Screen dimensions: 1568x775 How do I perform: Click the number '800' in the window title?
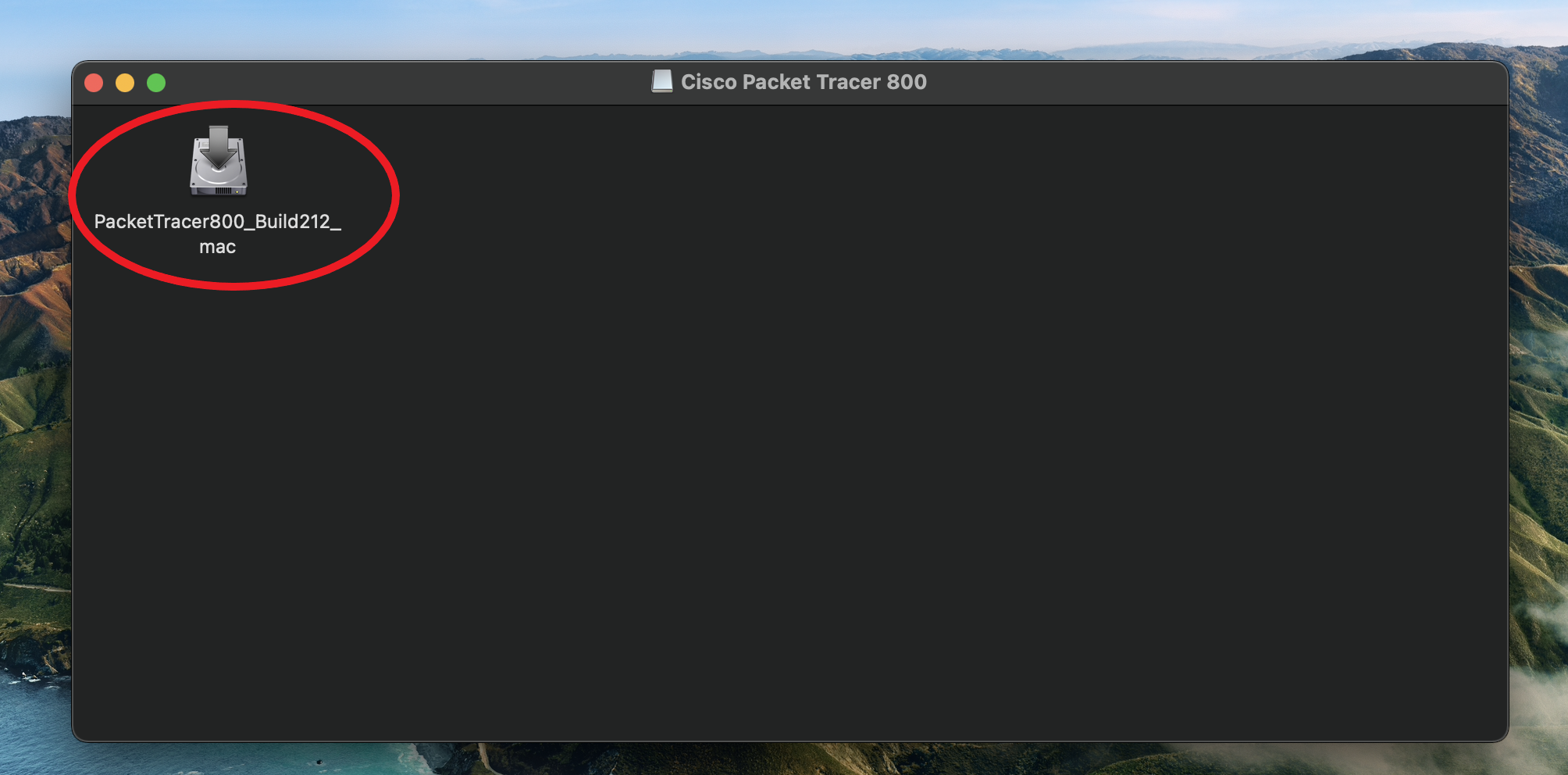click(907, 82)
